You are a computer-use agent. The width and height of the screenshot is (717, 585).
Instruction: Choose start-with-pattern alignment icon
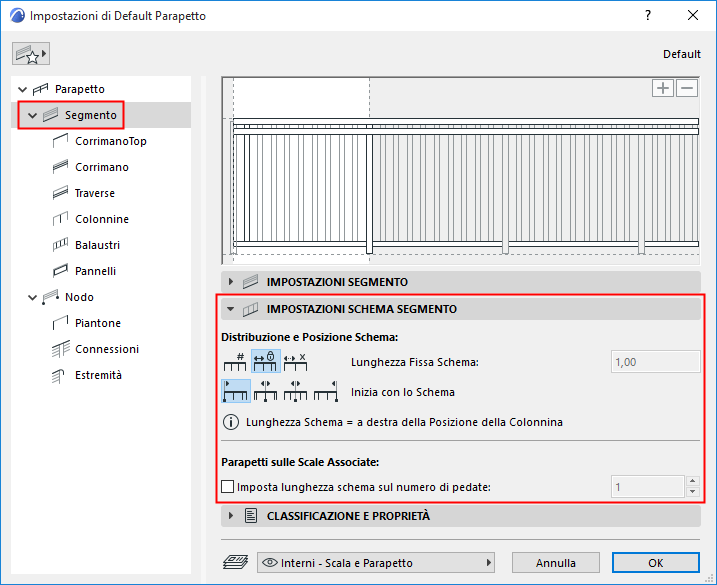(236, 391)
